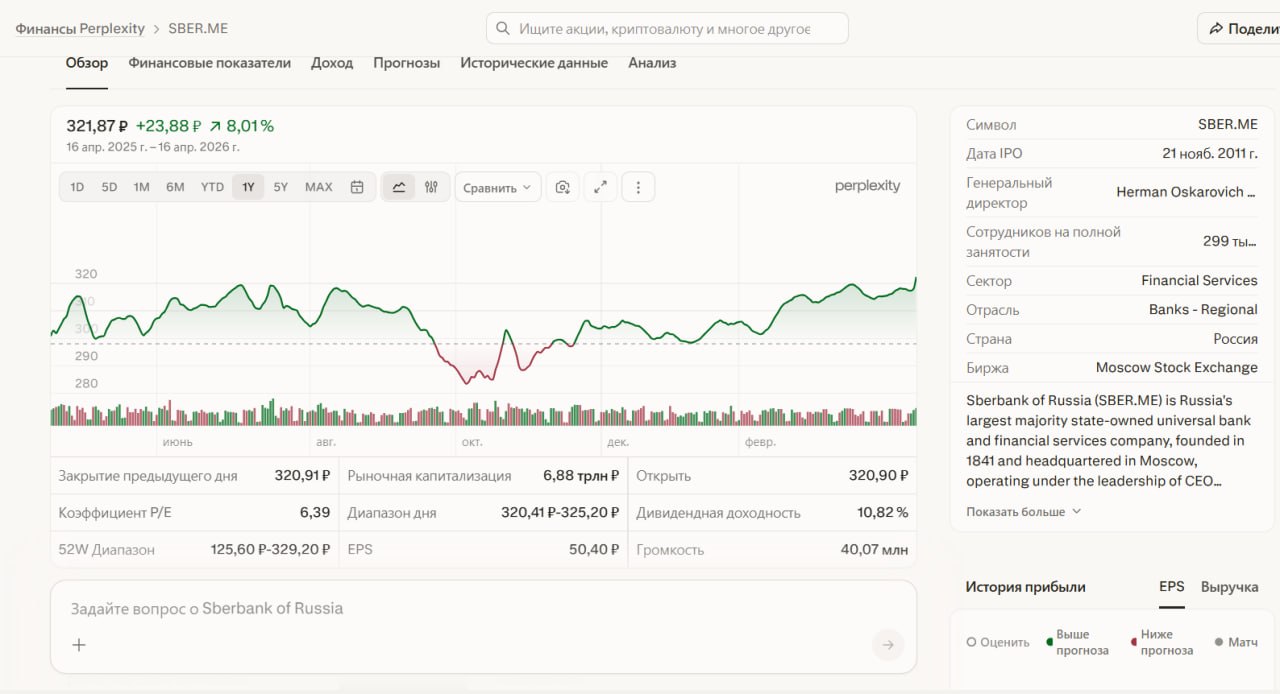
Task: Click the EPS value 50,40 ₽
Action: 594,550
